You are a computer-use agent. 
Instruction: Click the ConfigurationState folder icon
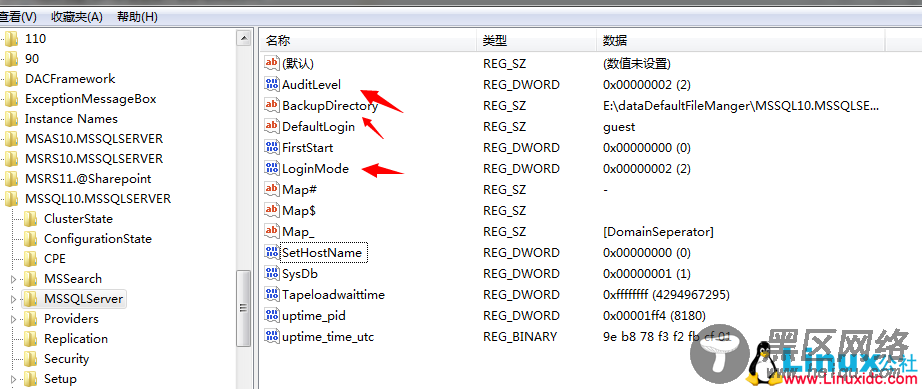pos(31,239)
